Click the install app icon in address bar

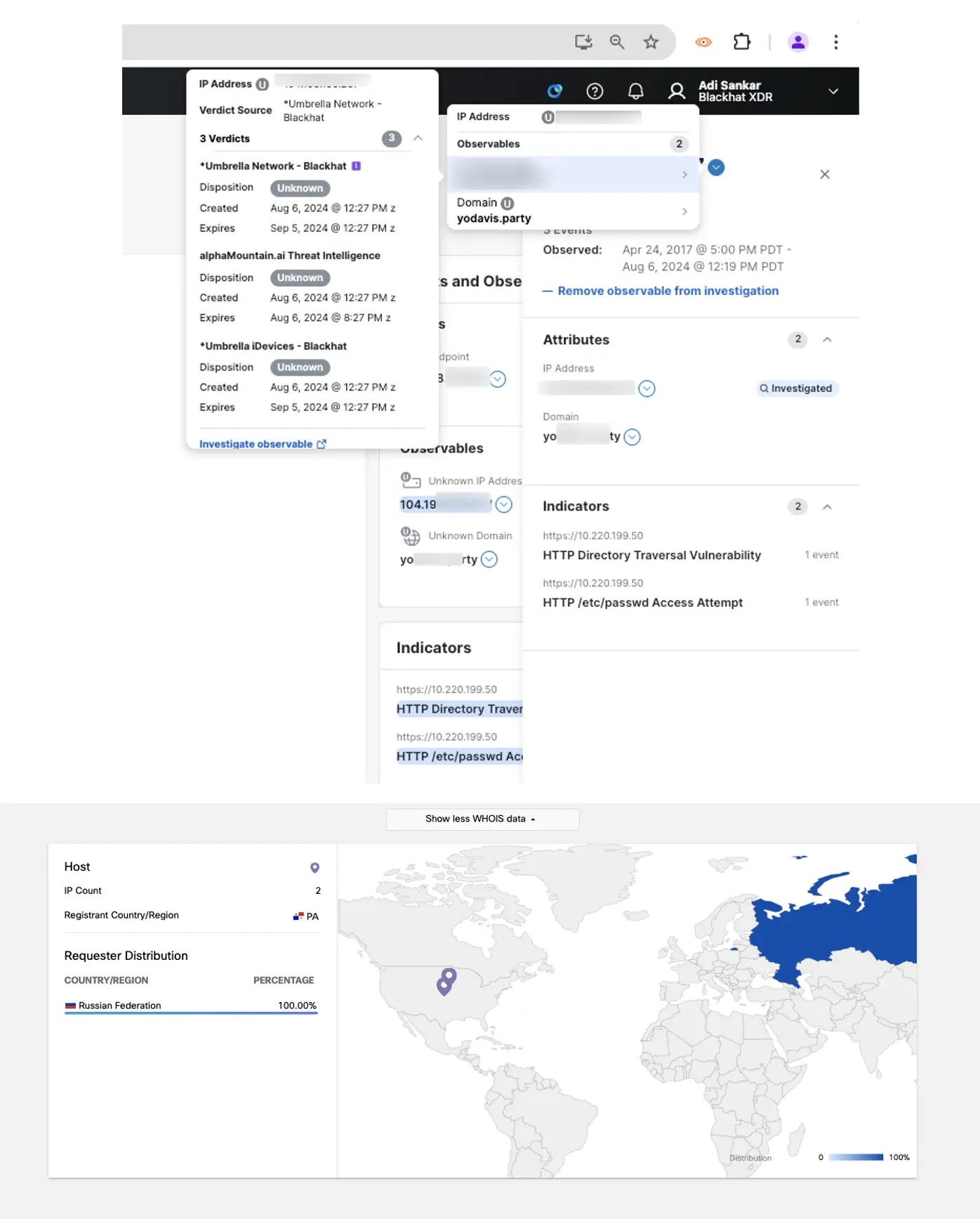[583, 42]
